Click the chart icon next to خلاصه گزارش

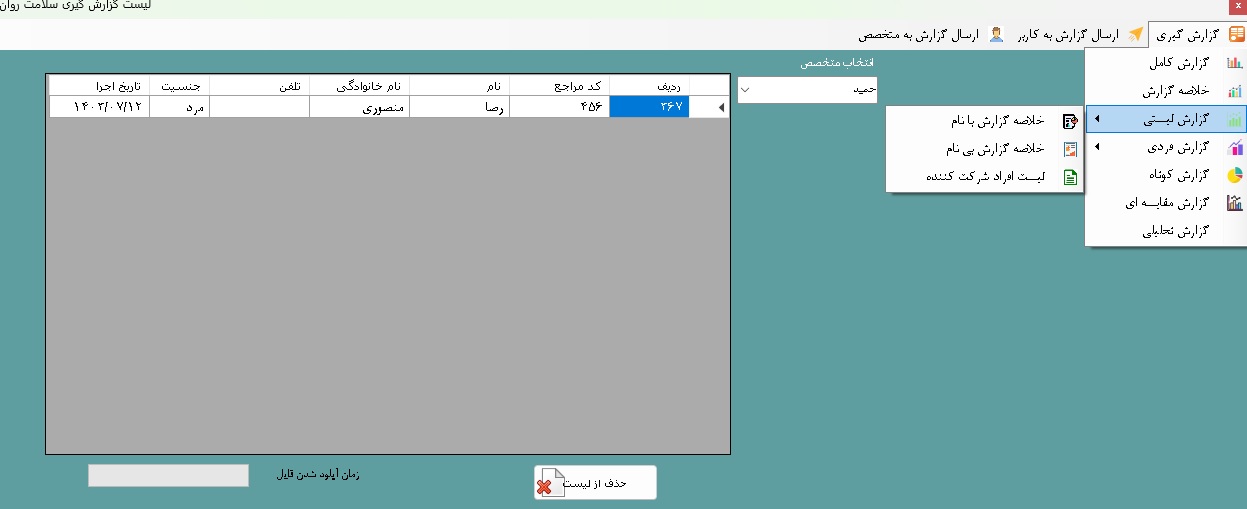[x=1235, y=91]
